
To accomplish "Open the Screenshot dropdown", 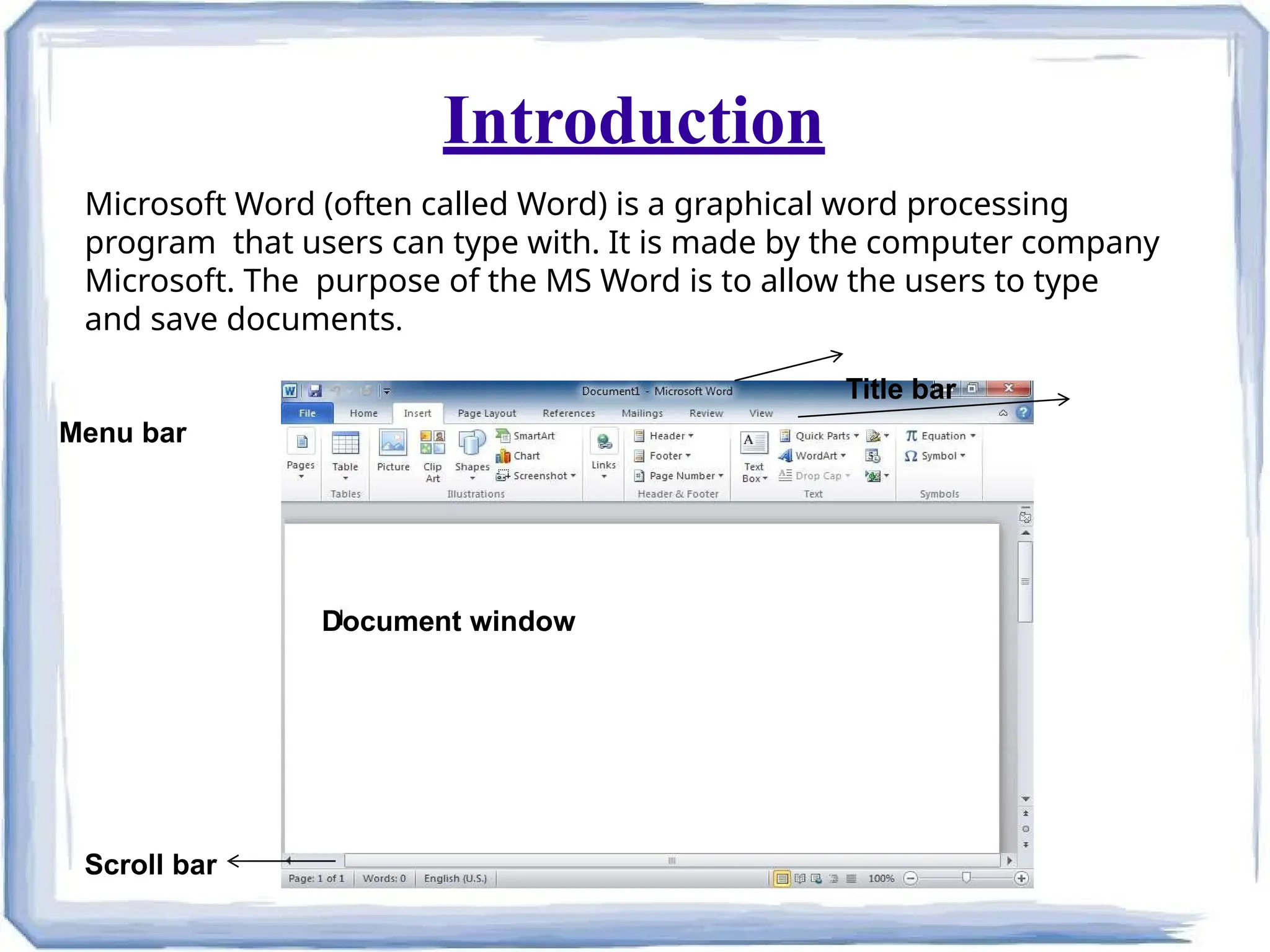I will [x=536, y=475].
